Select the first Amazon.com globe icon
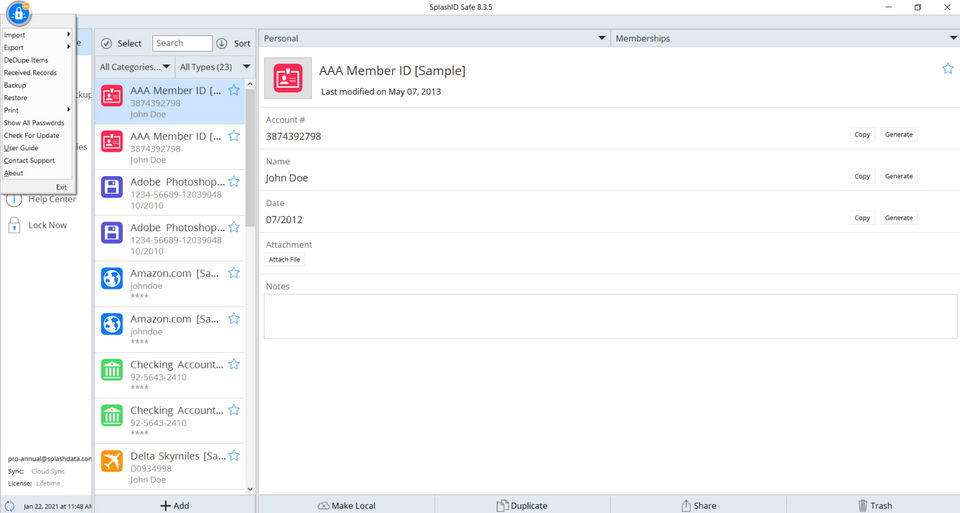 111,279
